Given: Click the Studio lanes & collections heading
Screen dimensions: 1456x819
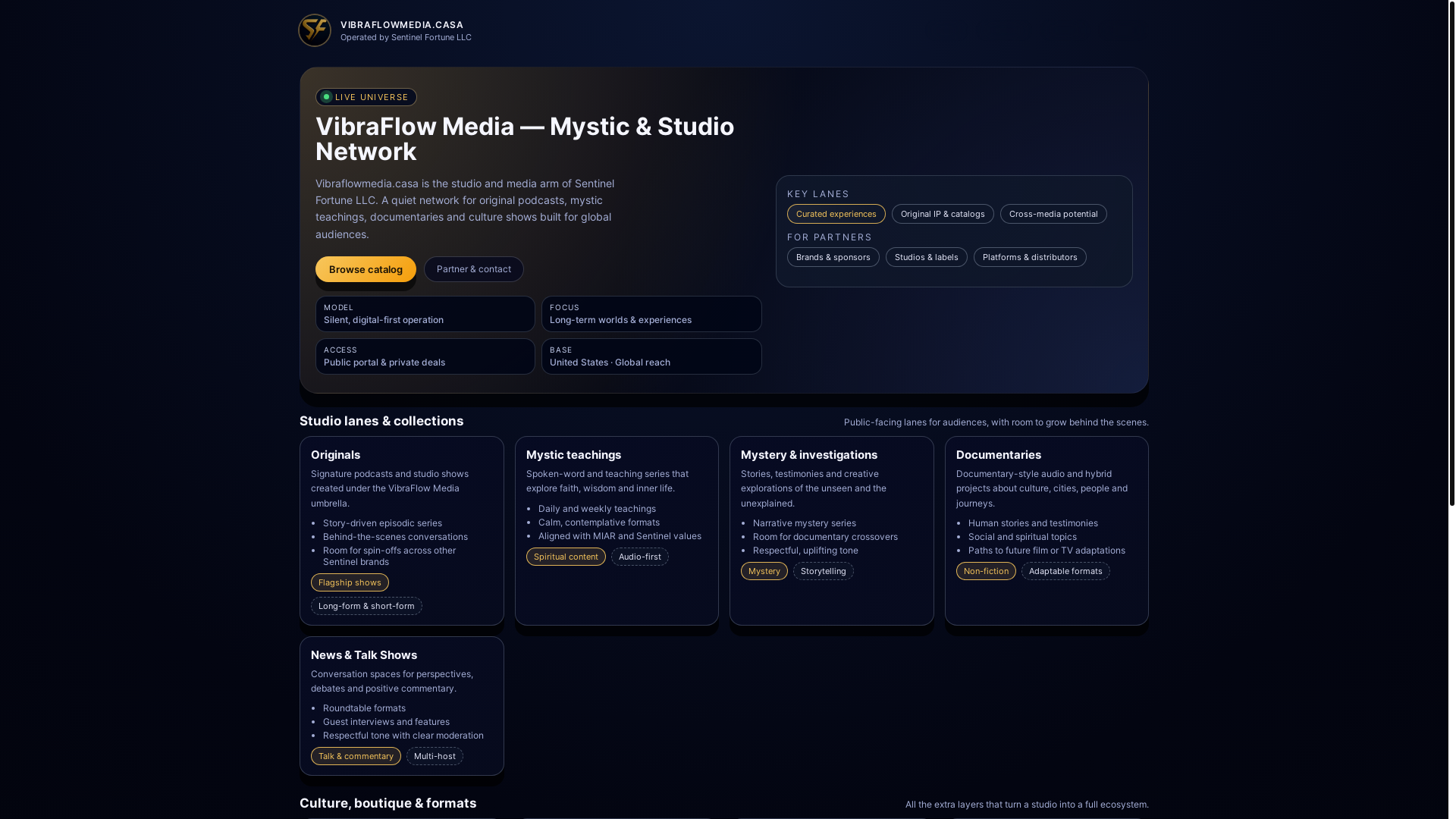Looking at the screenshot, I should pos(381,421).
